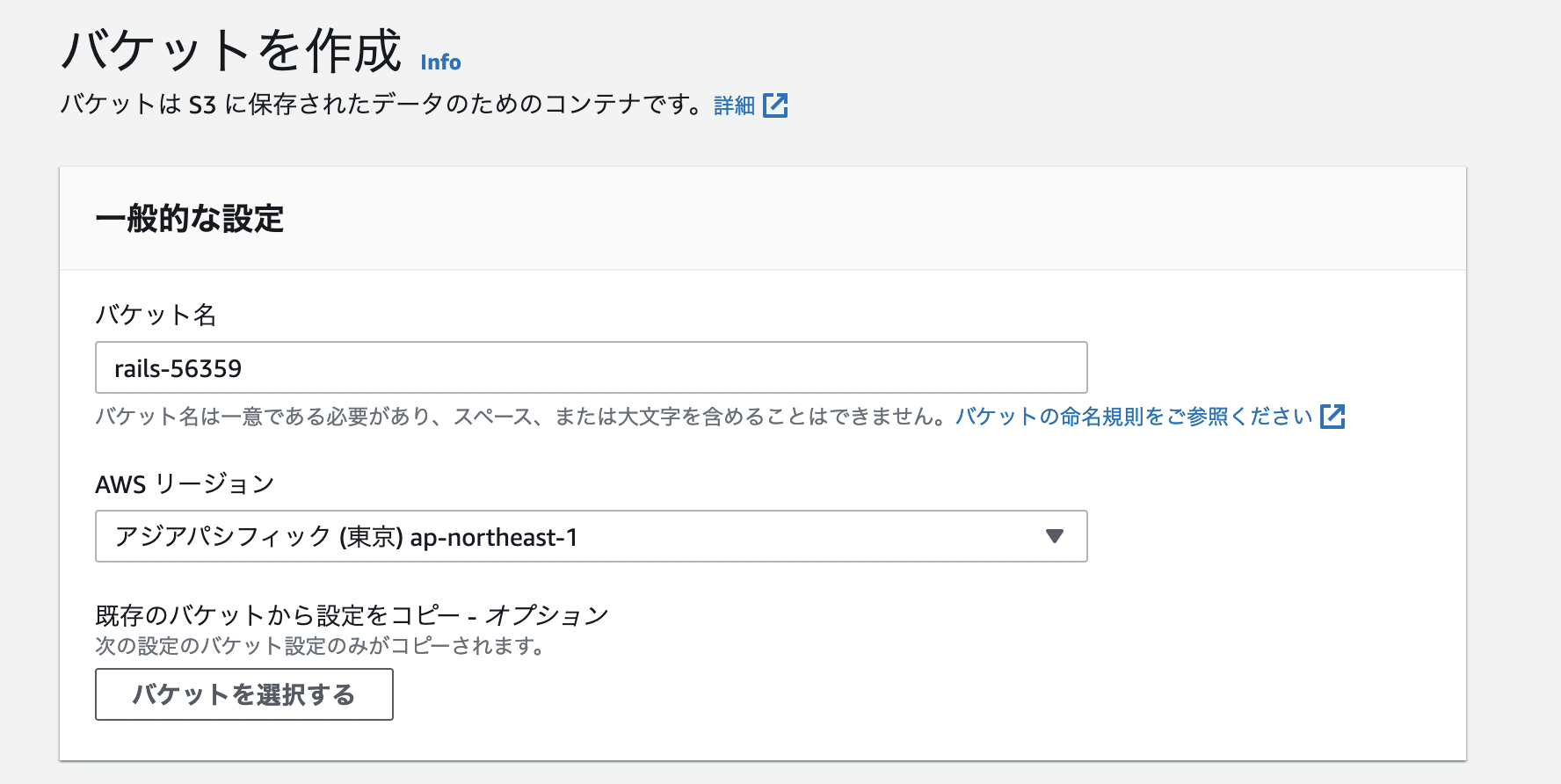Open the 詳細 learn-more link

(734, 105)
